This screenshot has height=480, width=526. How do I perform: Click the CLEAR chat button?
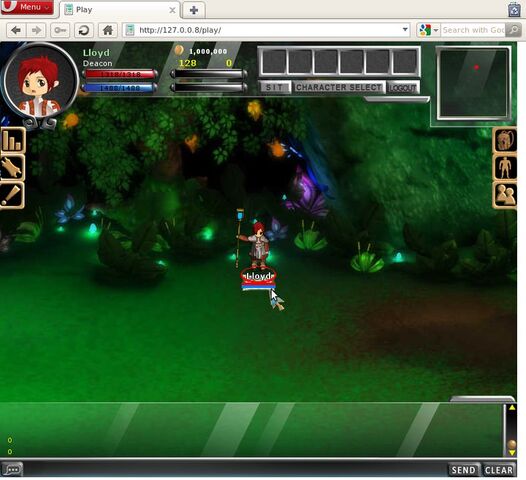pyautogui.click(x=498, y=470)
